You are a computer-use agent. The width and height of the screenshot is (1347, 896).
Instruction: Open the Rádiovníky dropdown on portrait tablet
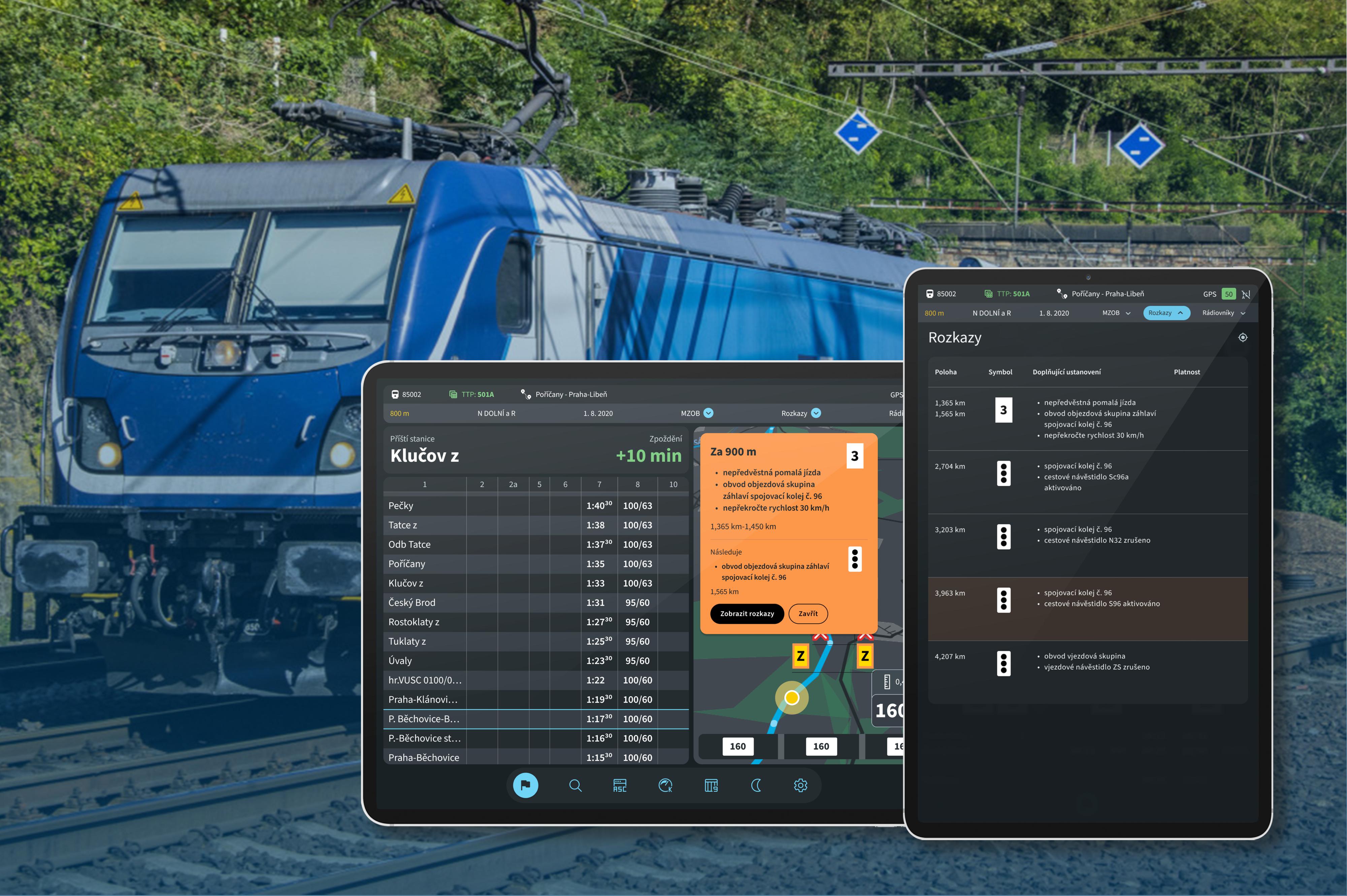click(x=1223, y=313)
